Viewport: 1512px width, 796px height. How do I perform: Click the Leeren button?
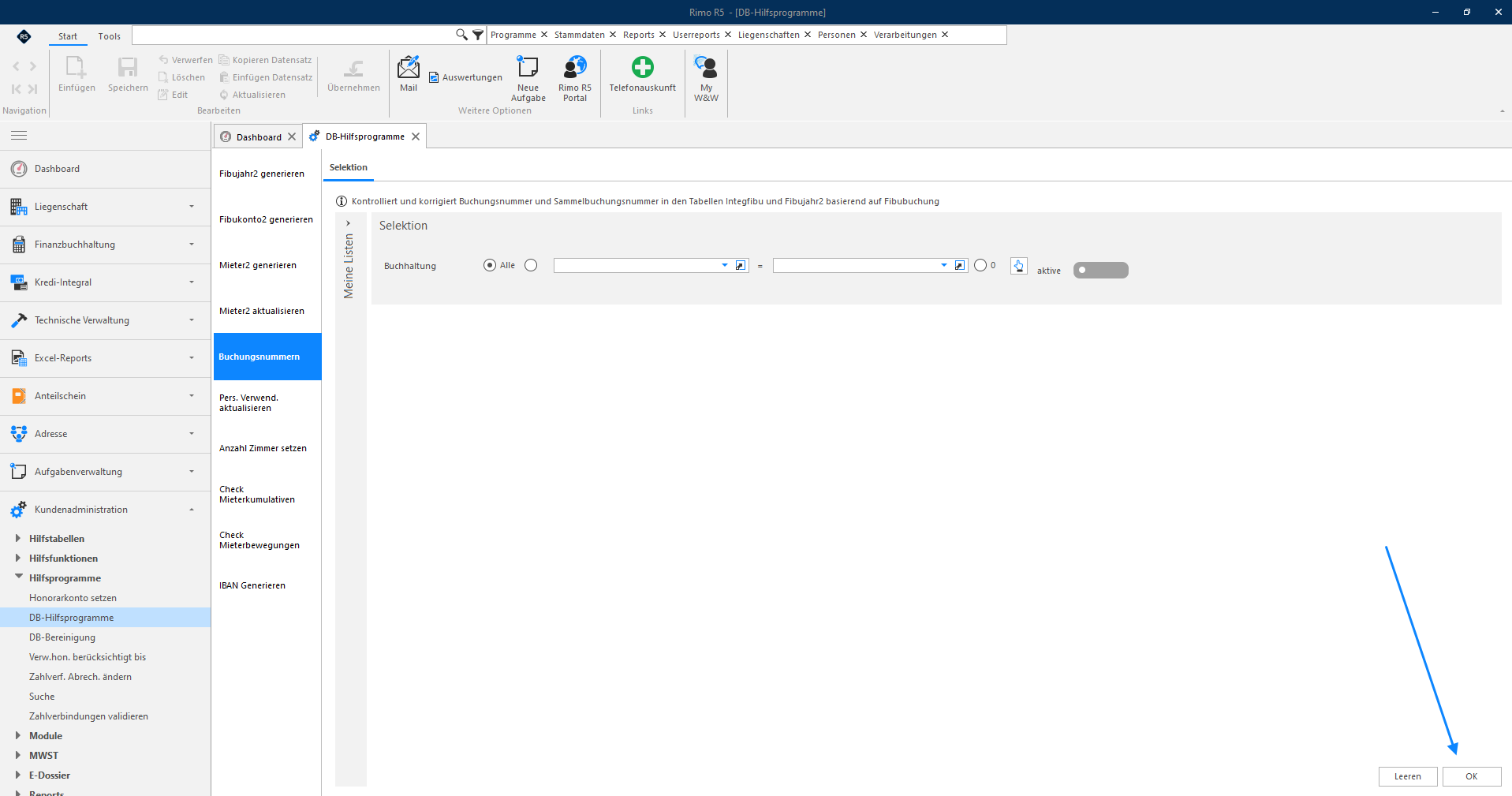click(x=1408, y=776)
